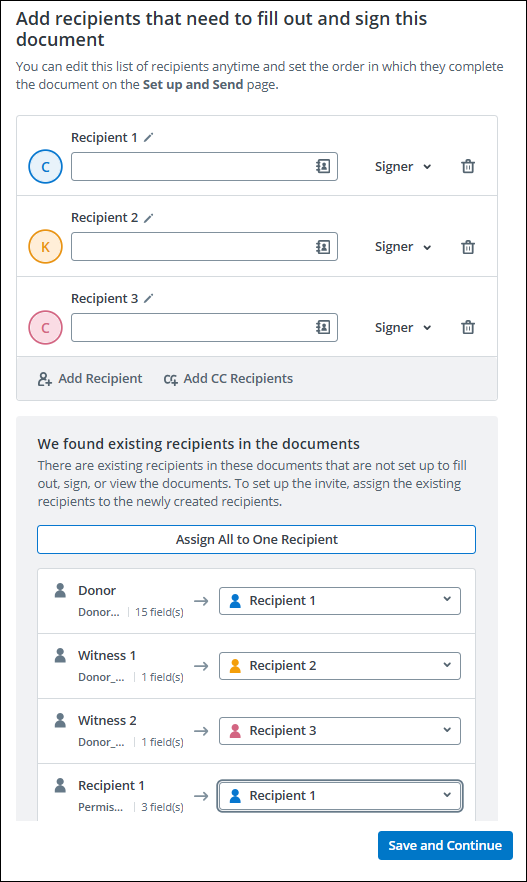Viewport: 527px width, 882px height.
Task: Focus the Recipient 2 email input field
Action: click(204, 246)
